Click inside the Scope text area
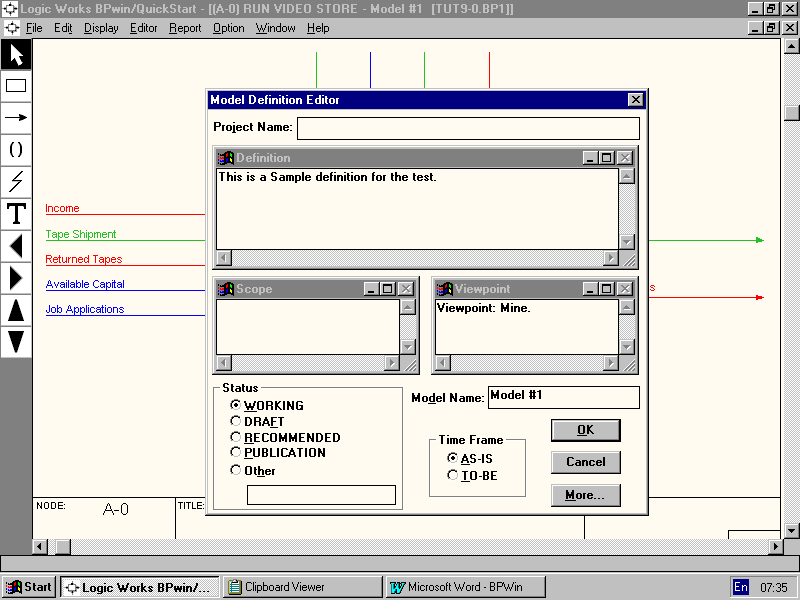 308,327
